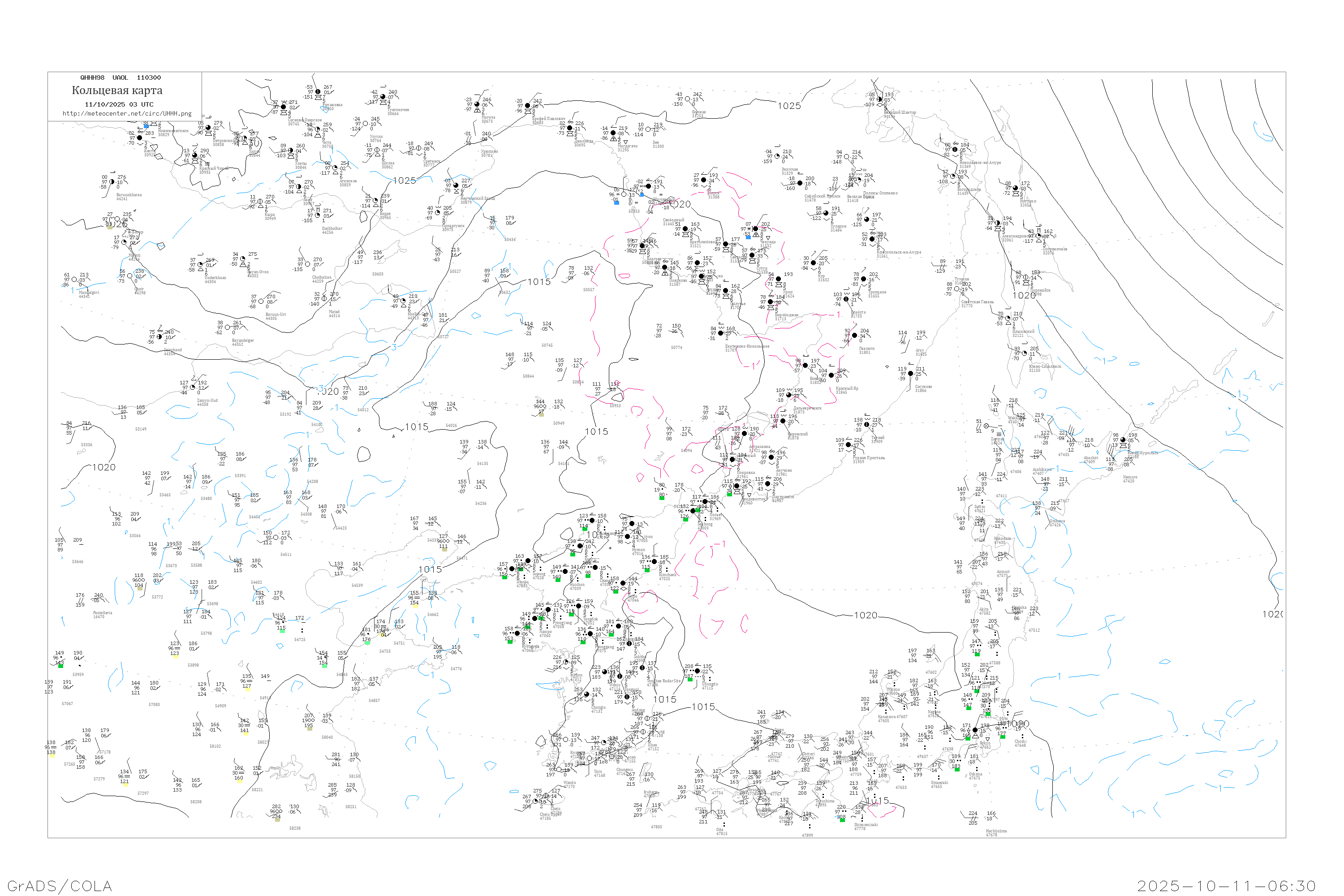Click the filled station circle at Сосуново 31866
This screenshot has width=1344, height=896.
click(911, 374)
